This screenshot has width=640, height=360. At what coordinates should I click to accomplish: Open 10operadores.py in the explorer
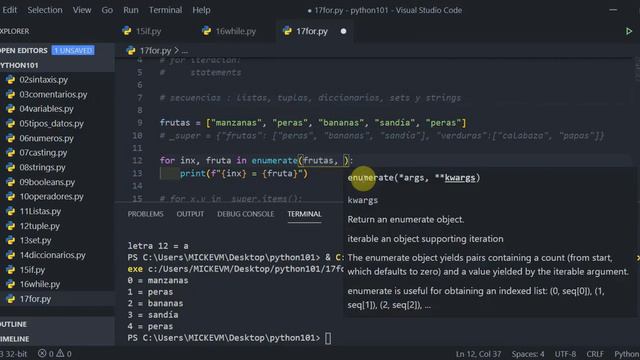click(51, 197)
